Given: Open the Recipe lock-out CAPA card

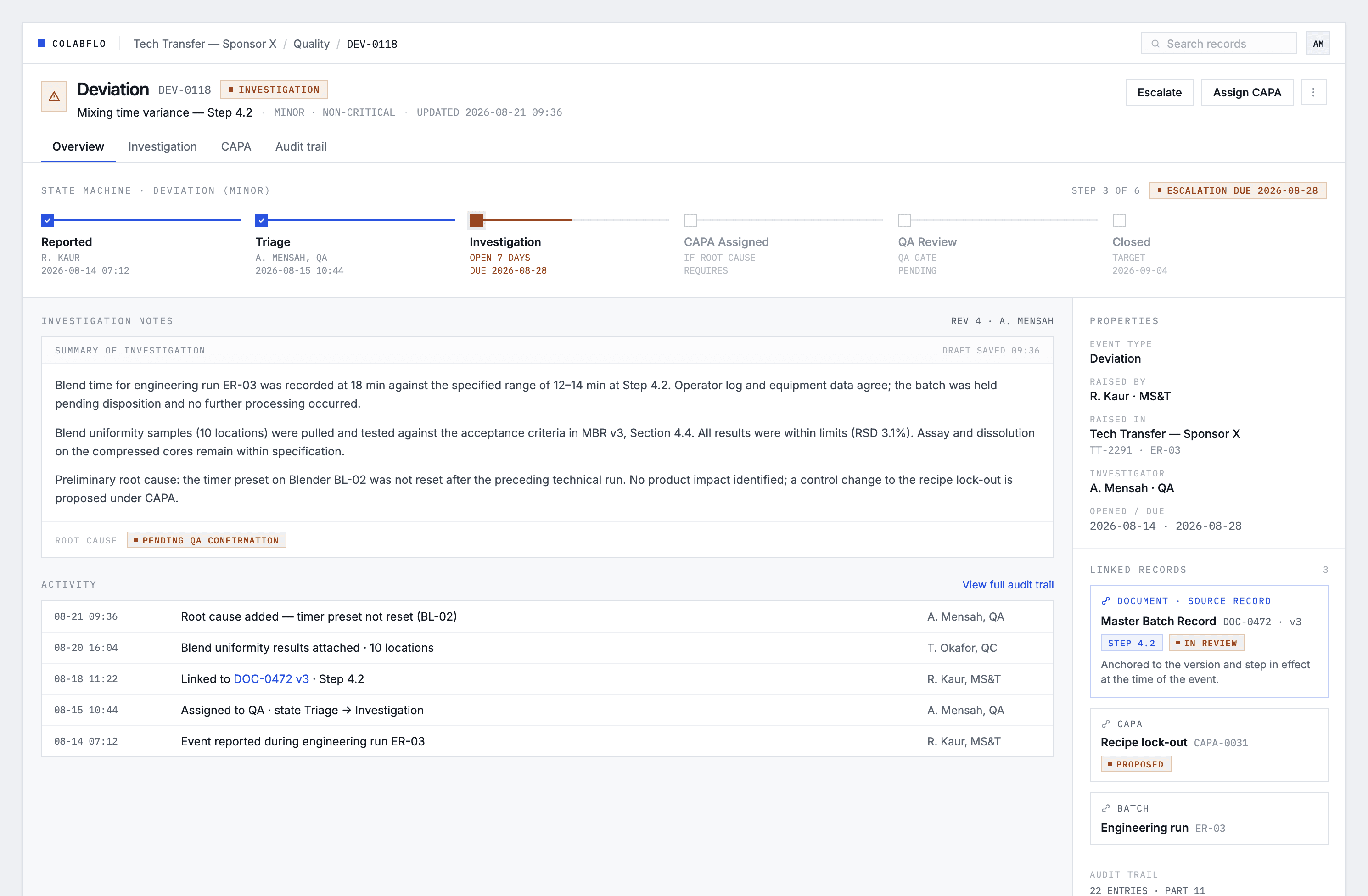Looking at the screenshot, I should click(x=1208, y=745).
